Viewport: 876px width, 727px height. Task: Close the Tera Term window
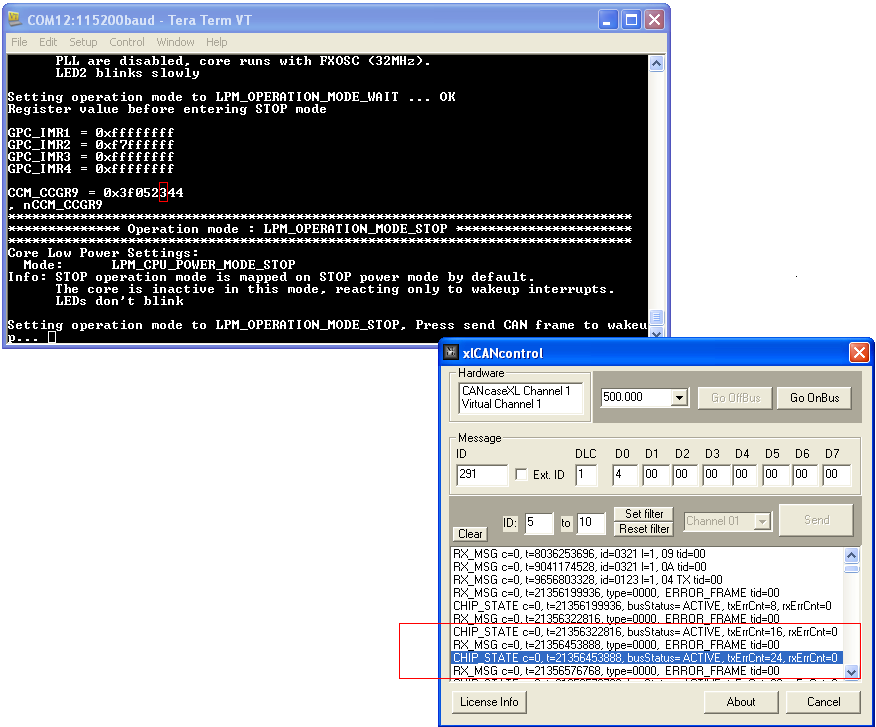pyautogui.click(x=655, y=20)
